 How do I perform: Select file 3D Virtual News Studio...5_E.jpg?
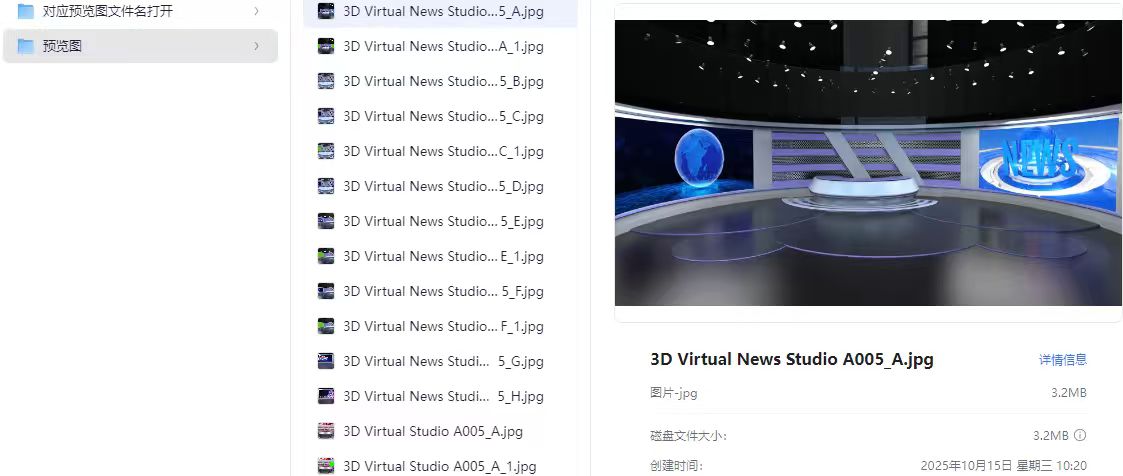pyautogui.click(x=440, y=221)
